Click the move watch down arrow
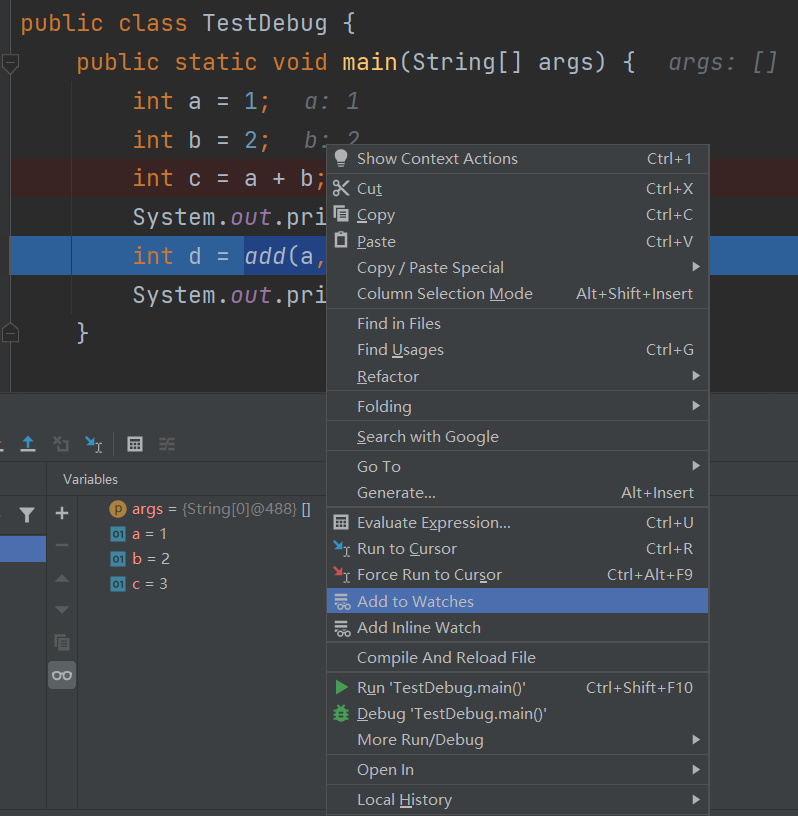The width and height of the screenshot is (798, 816). click(62, 610)
